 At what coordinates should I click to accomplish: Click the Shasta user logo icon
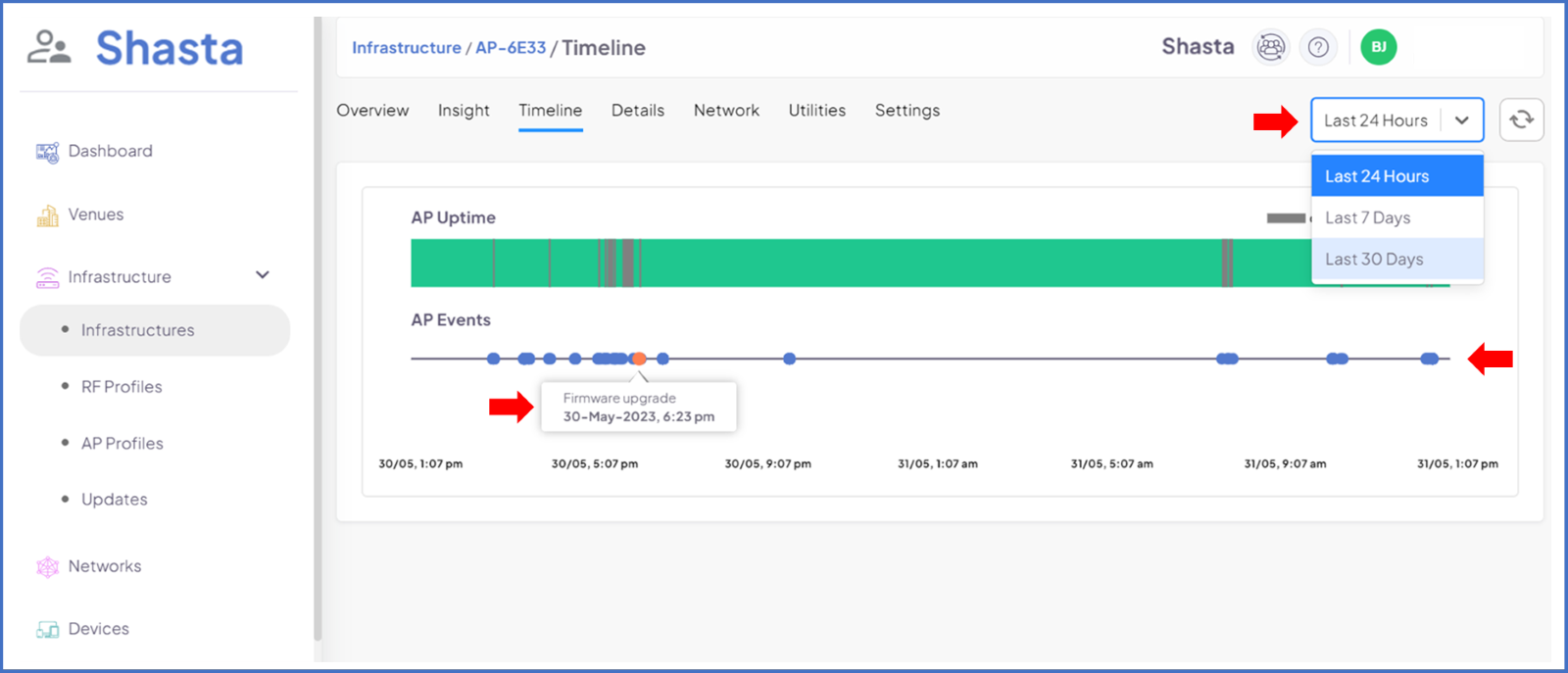point(49,47)
